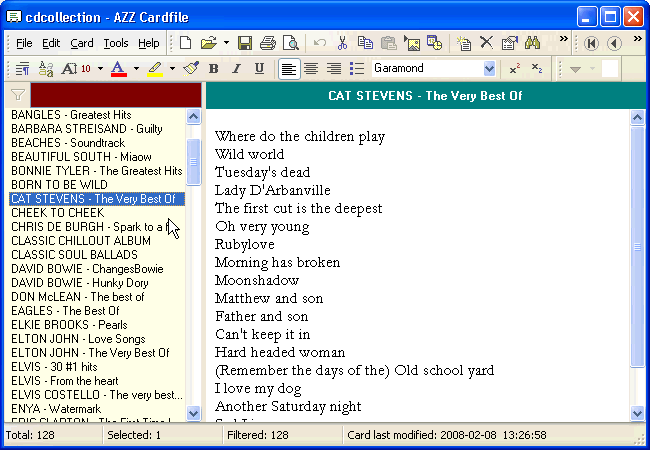The height and width of the screenshot is (450, 650).
Task: Align text left
Action: pos(289,69)
